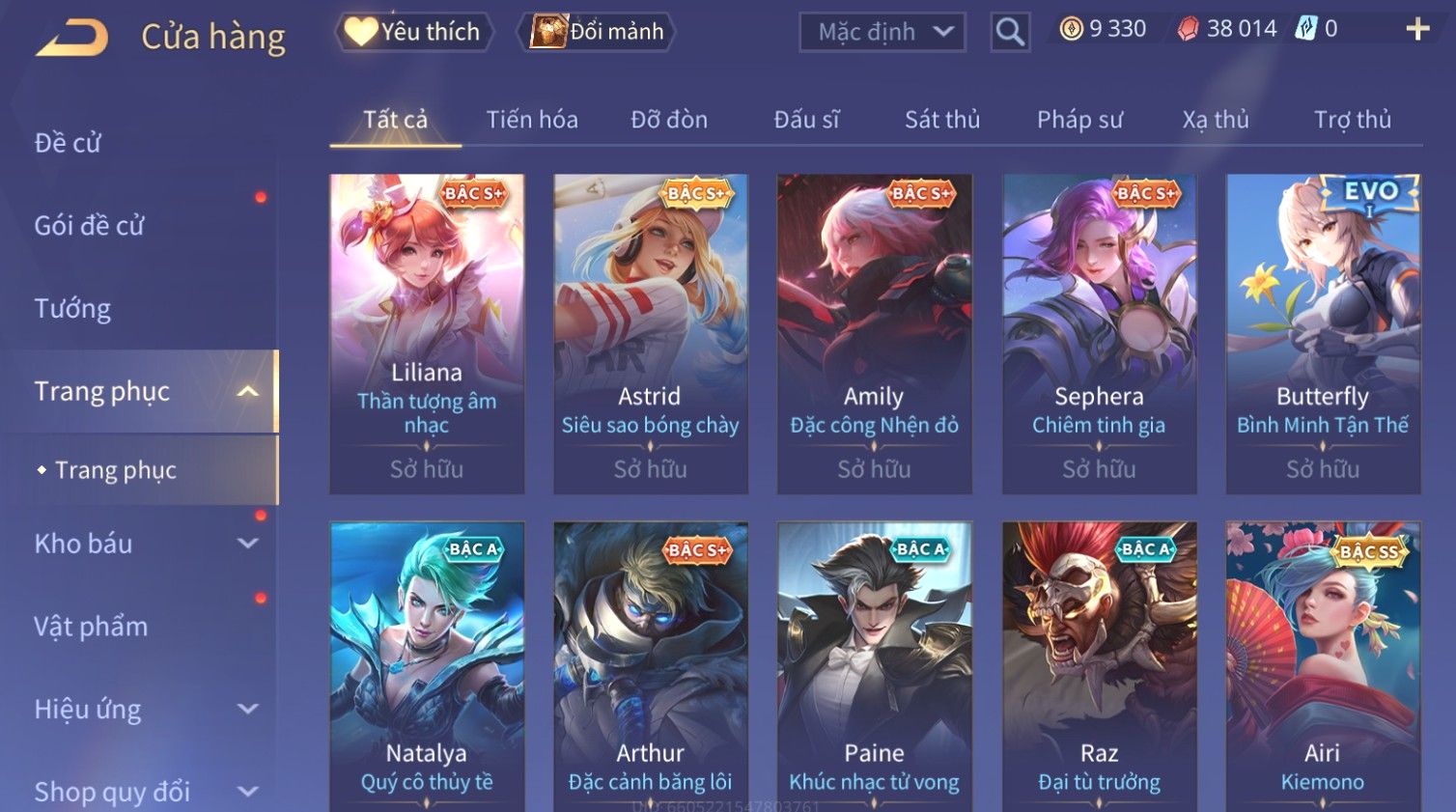Click the golden back arrow icon
Image resolution: width=1456 pixels, height=812 pixels.
[x=72, y=37]
